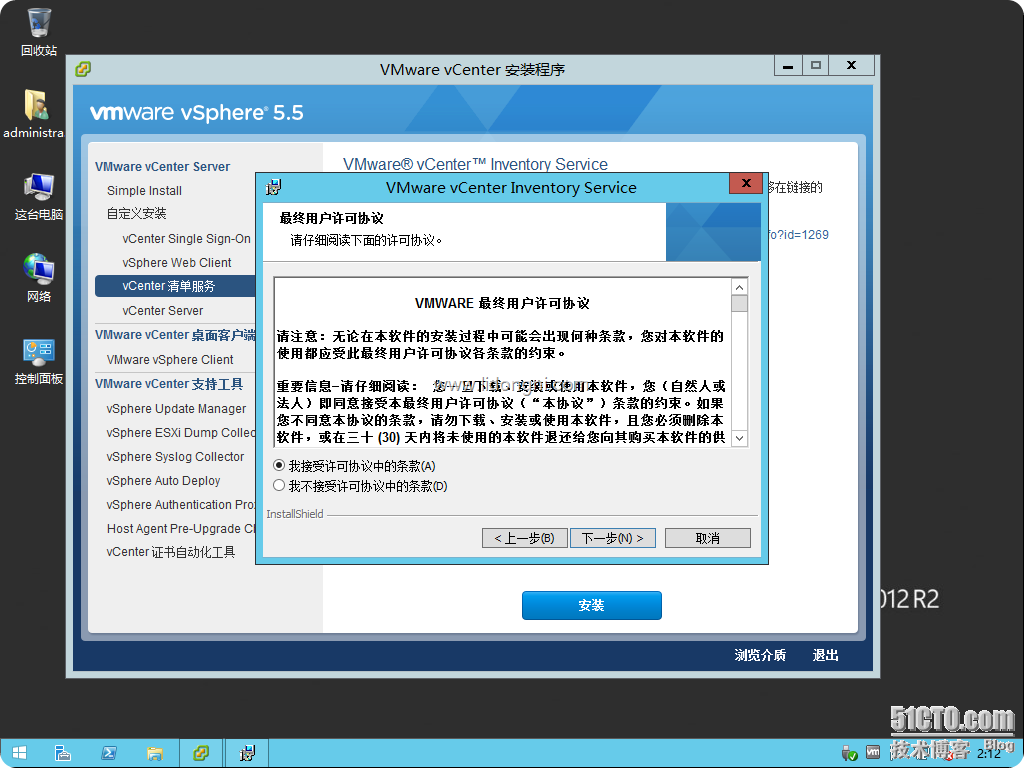Select vCenter Single Sign-On in sidebar

(x=186, y=239)
